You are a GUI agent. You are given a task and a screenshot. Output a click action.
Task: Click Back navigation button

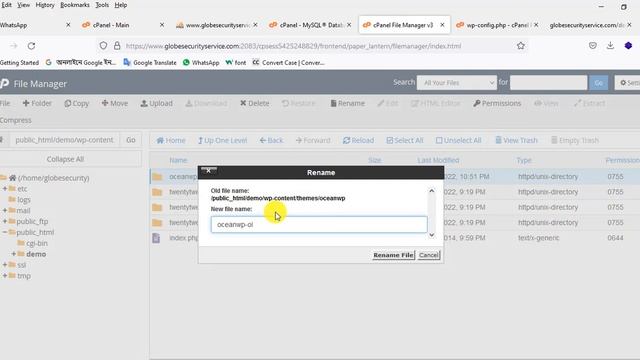pyautogui.click(x=271, y=140)
